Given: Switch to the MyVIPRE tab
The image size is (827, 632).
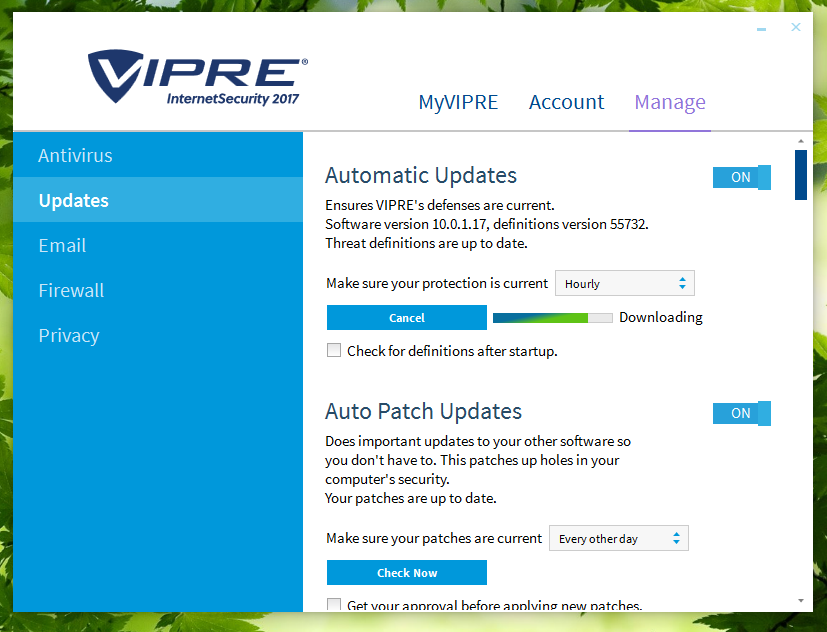Looking at the screenshot, I should 458,102.
